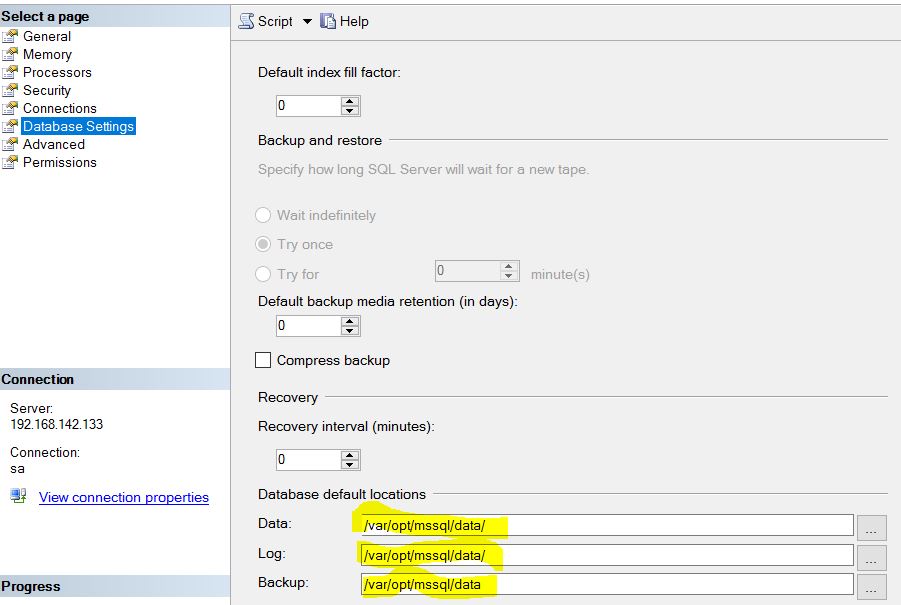Screen dimensions: 901x605
Task: Click the Script toolbar icon
Action: (x=247, y=21)
